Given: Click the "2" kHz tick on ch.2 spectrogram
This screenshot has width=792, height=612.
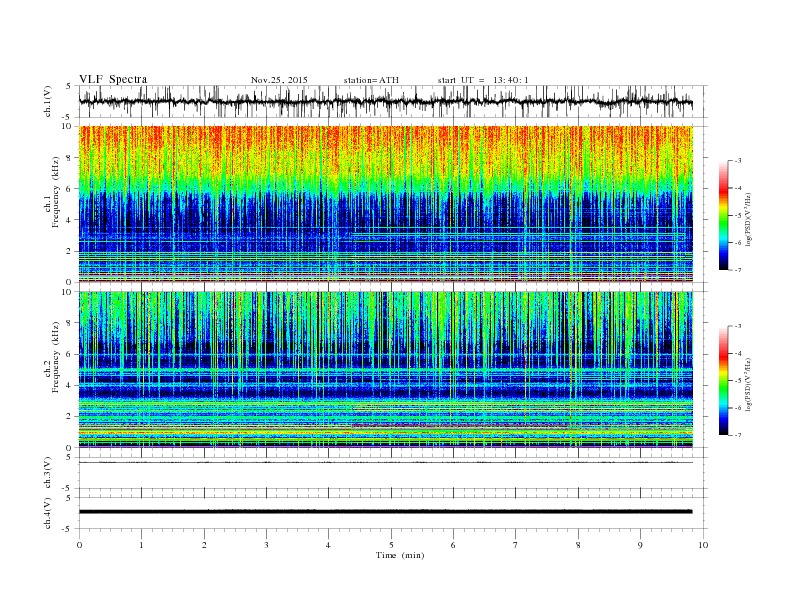Looking at the screenshot, I should 69,417.
